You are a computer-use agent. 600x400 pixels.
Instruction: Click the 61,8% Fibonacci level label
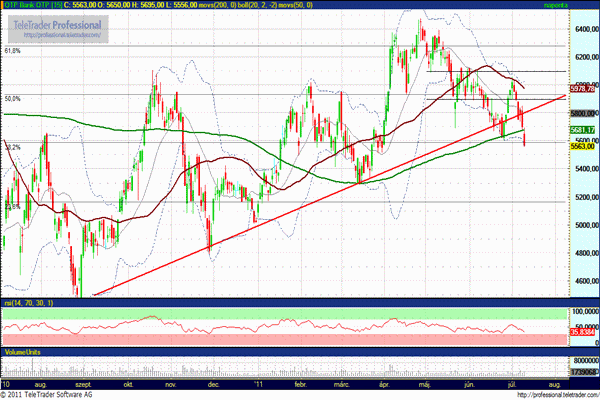tap(13, 49)
